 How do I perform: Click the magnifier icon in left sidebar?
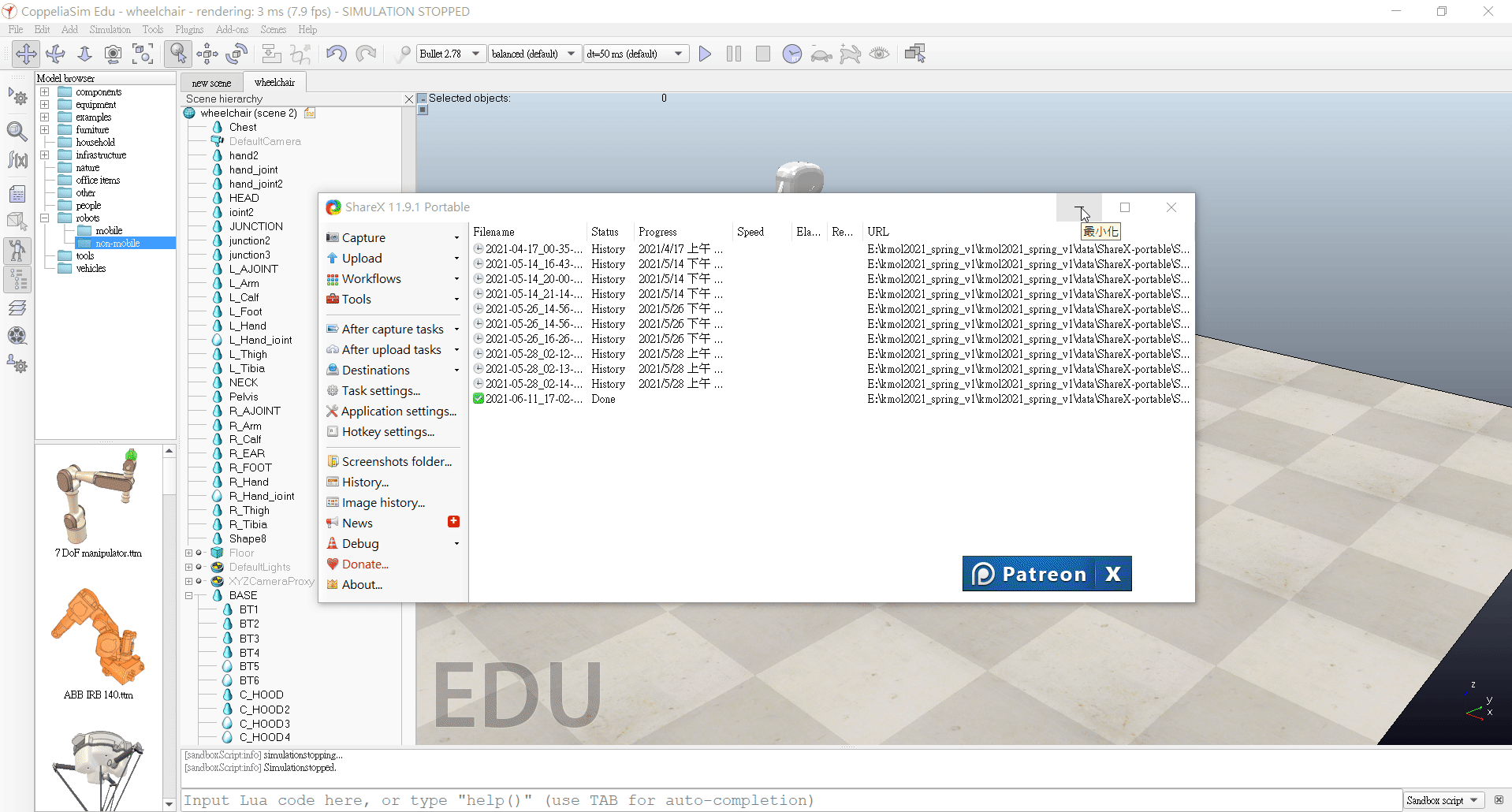pyautogui.click(x=17, y=131)
